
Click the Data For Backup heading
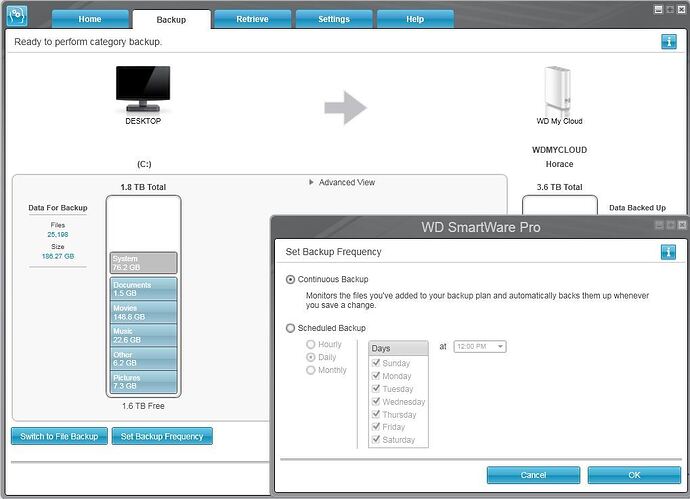[x=58, y=208]
